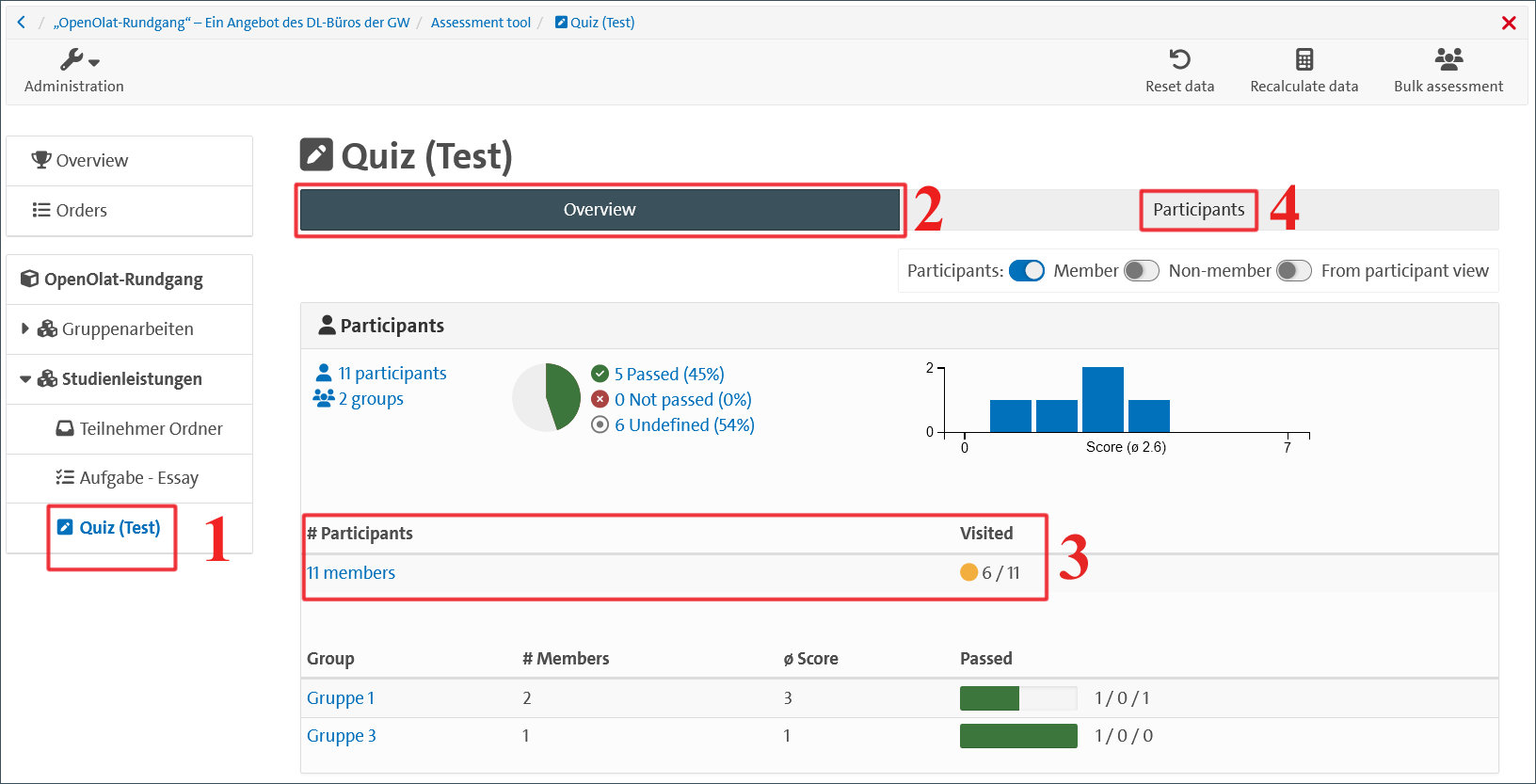This screenshot has height=784, width=1536.
Task: Open Bulk assessment via group icon
Action: (1448, 59)
